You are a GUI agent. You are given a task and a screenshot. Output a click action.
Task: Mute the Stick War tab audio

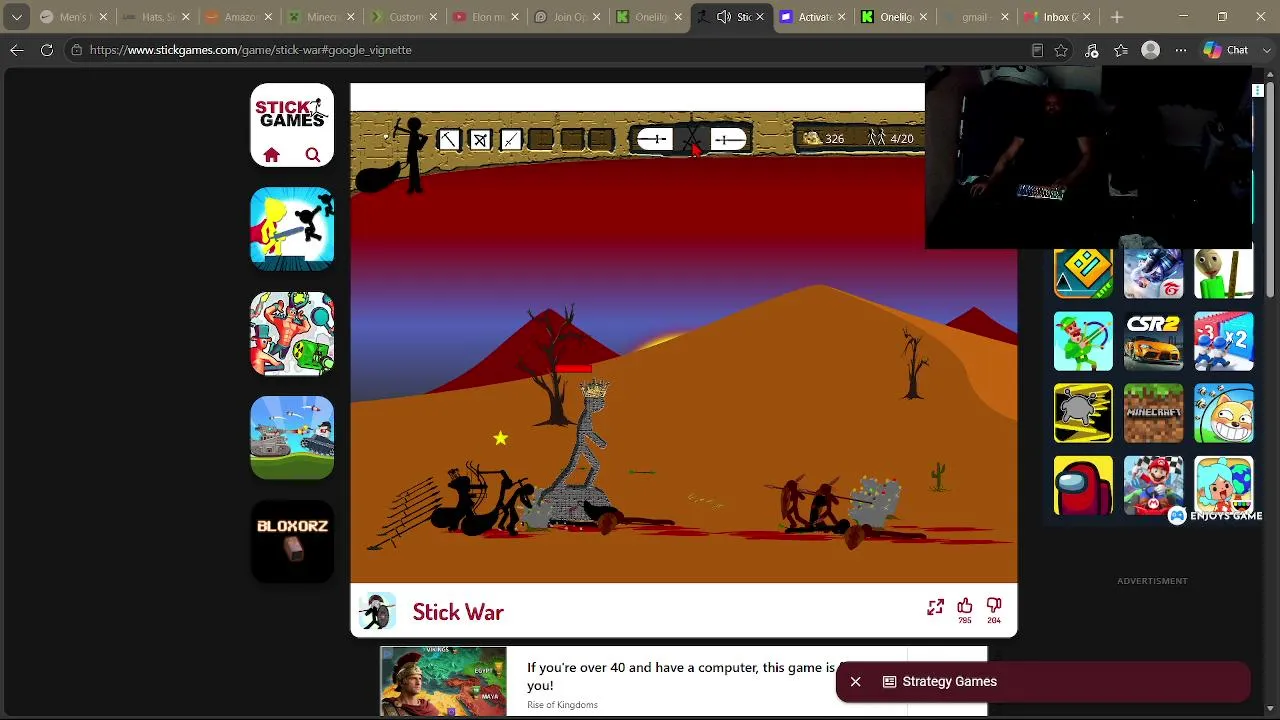click(x=724, y=17)
